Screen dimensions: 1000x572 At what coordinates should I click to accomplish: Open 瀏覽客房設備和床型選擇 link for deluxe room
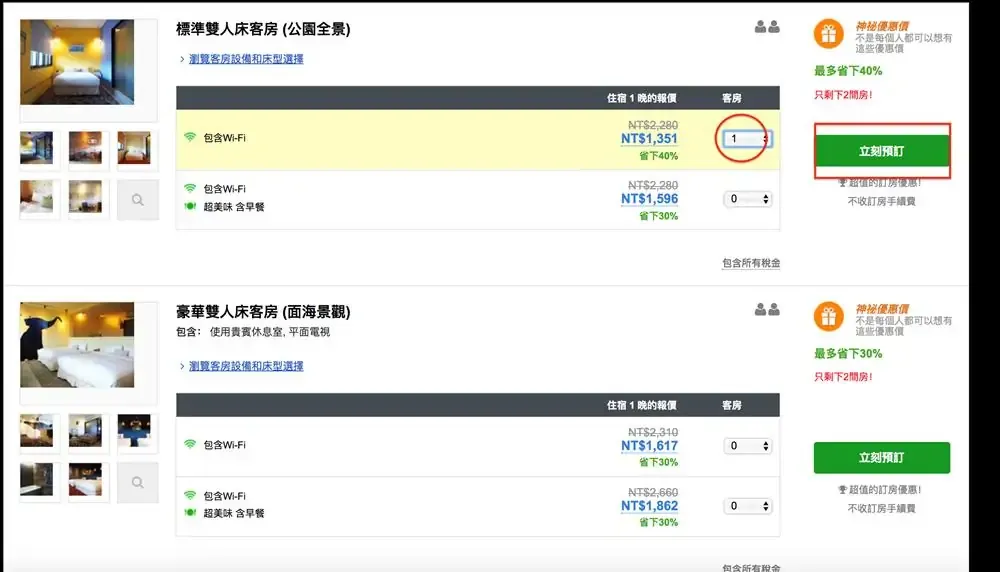(x=246, y=367)
